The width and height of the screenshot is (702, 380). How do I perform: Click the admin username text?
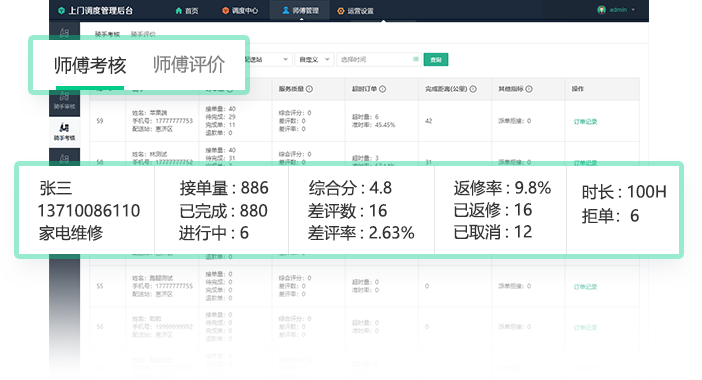618,10
